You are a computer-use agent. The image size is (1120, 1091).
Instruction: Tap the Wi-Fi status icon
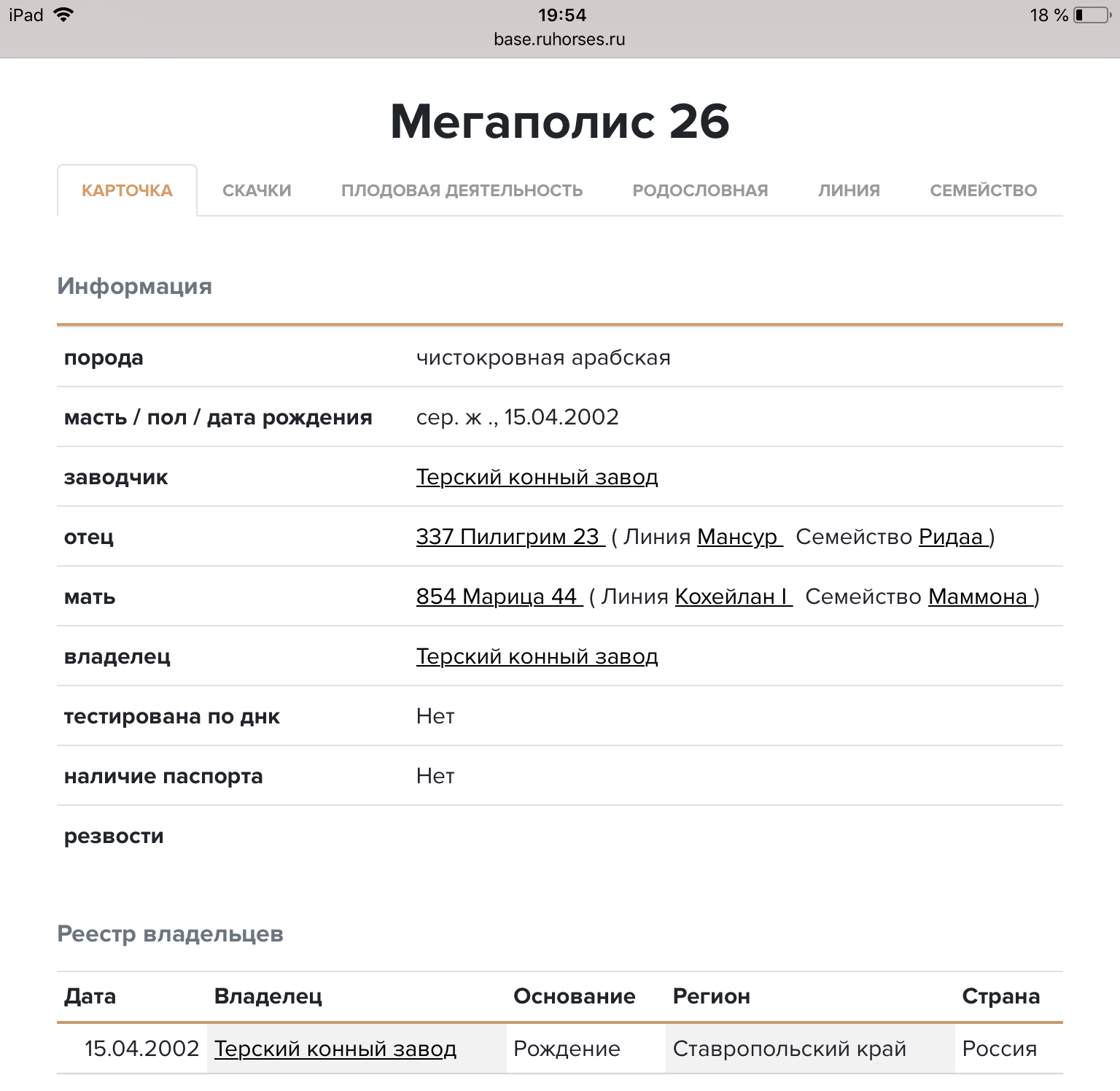coord(64,15)
